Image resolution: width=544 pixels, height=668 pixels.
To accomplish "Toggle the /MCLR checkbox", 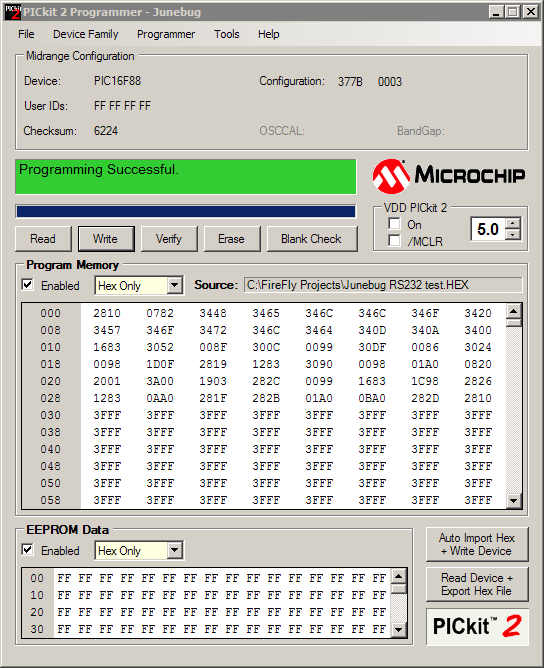I will pyautogui.click(x=394, y=241).
